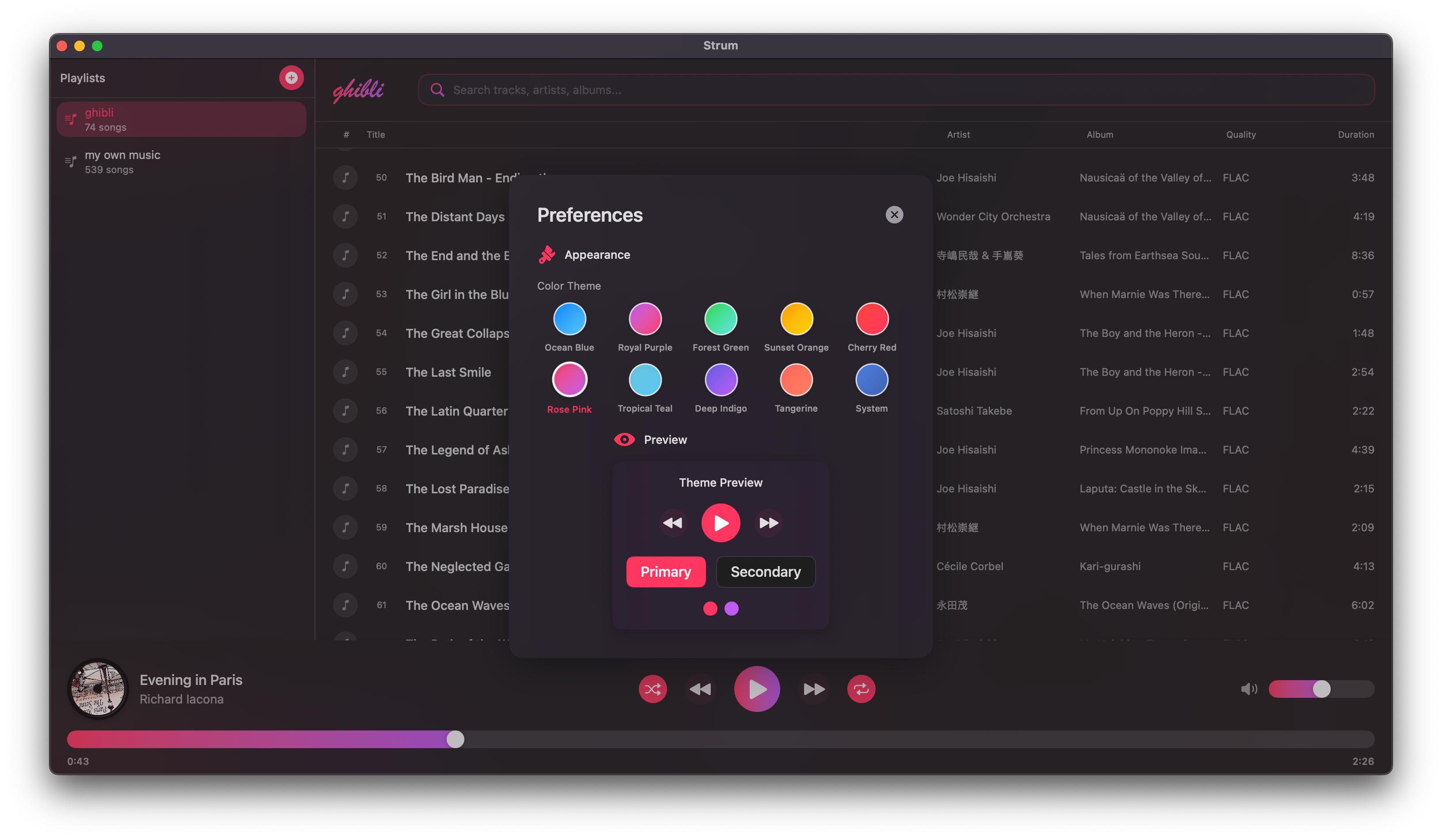Click note icon for track 53

click(x=345, y=294)
